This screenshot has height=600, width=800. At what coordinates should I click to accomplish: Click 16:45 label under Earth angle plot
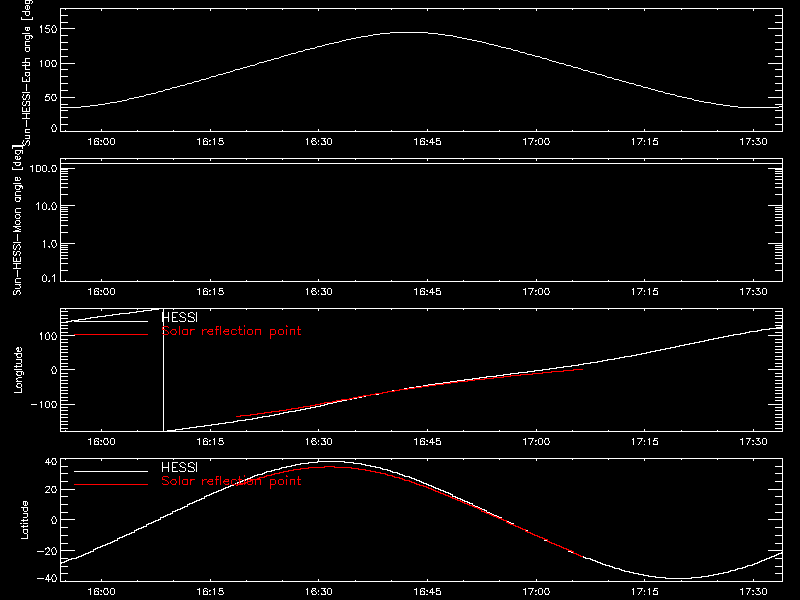427,142
